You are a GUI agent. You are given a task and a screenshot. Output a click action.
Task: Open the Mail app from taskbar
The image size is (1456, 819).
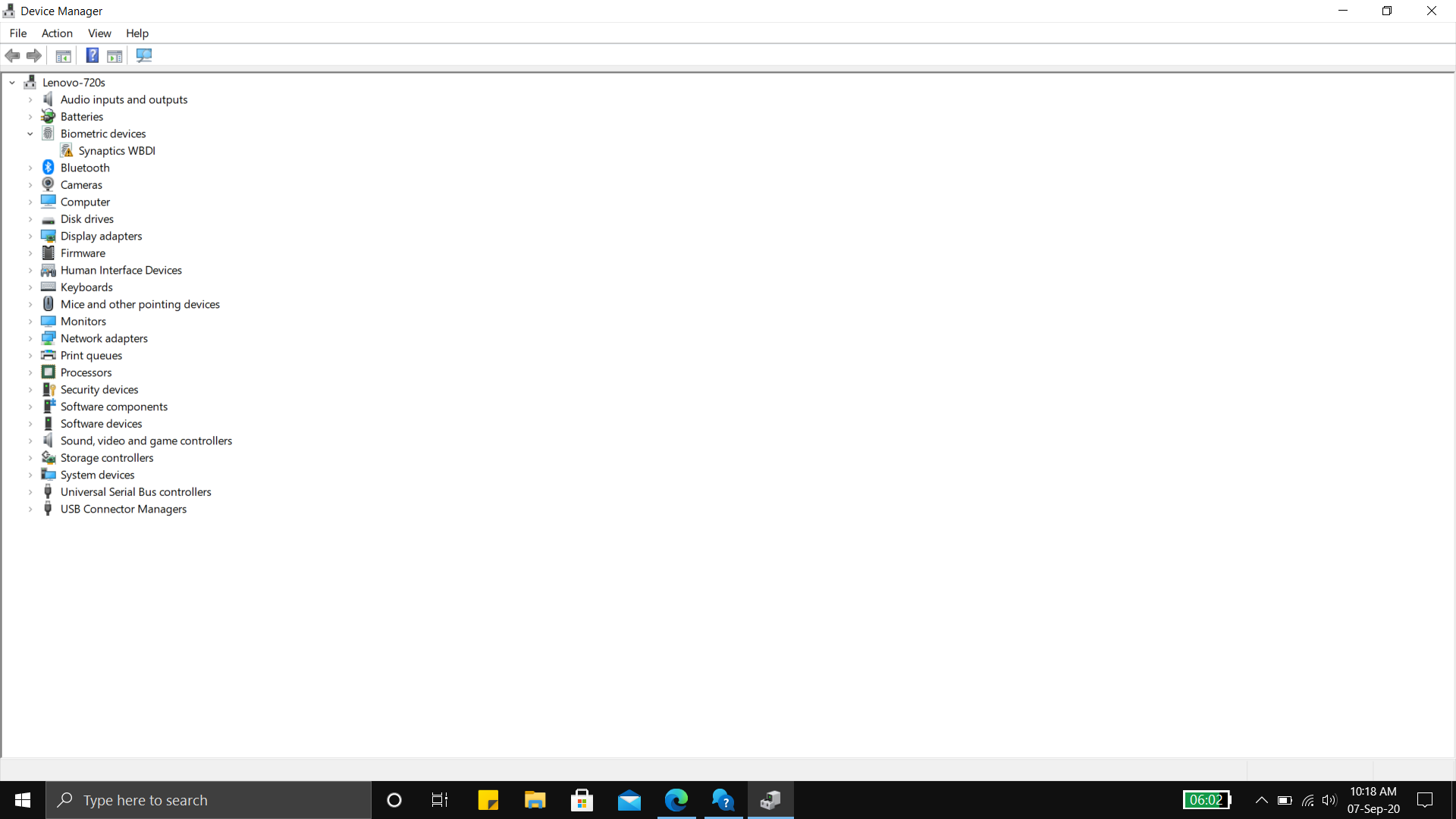point(629,800)
